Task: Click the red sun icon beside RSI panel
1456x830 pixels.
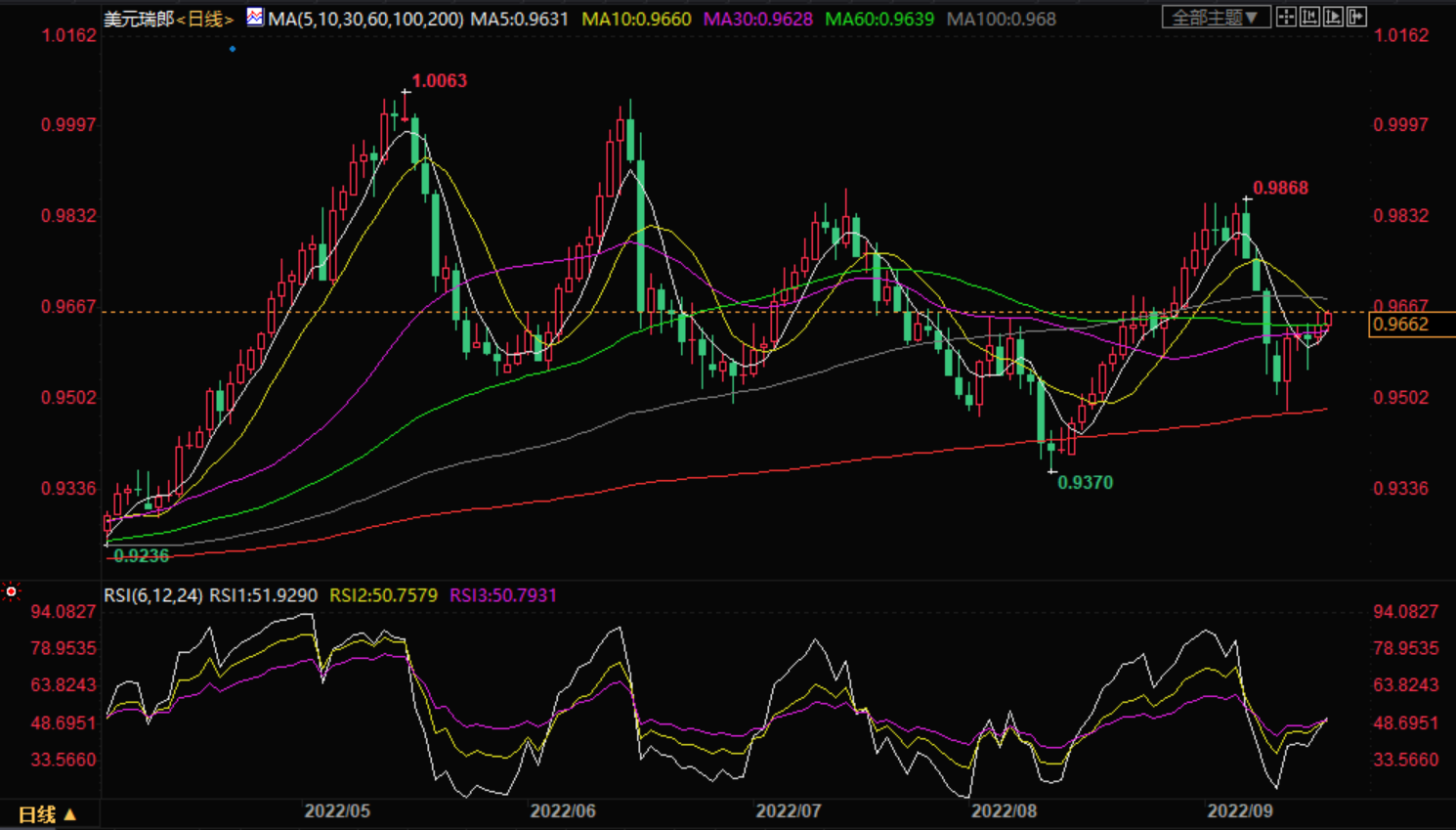Action: pyautogui.click(x=12, y=591)
